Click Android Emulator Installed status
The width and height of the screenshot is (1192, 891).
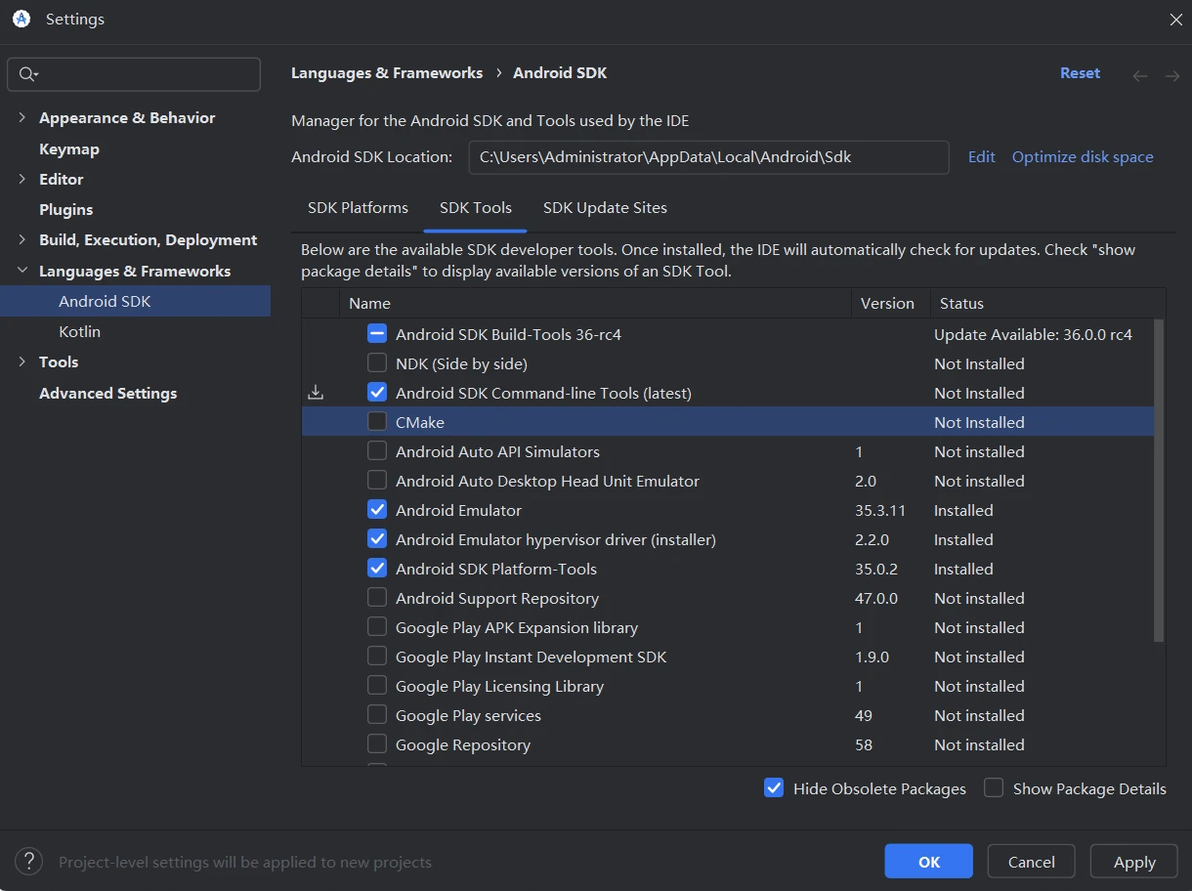click(963, 510)
